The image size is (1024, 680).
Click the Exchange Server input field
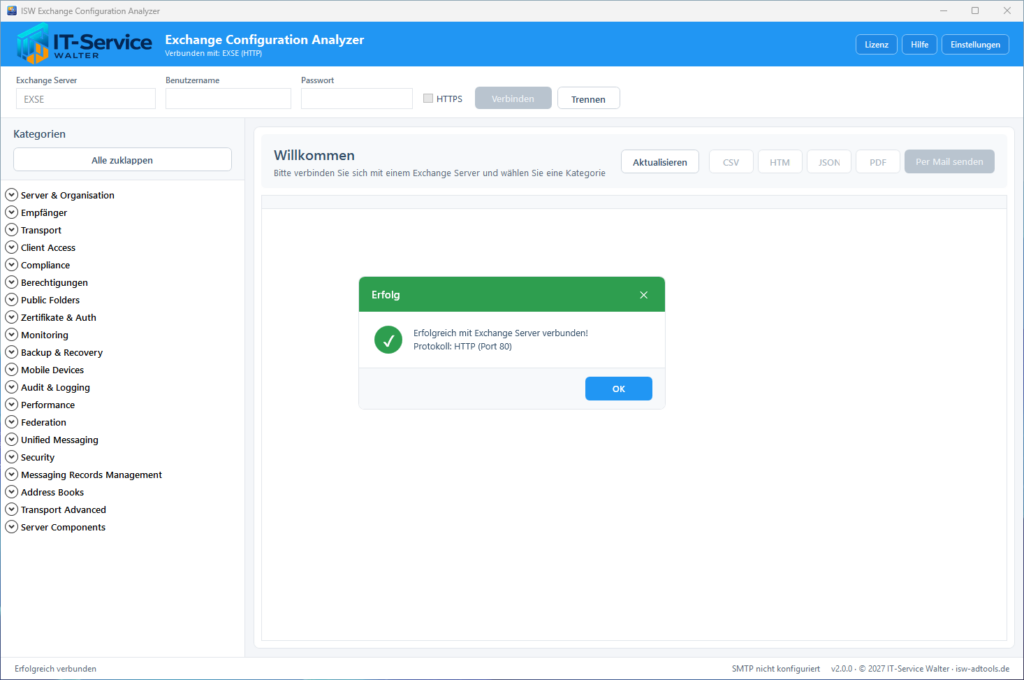86,99
